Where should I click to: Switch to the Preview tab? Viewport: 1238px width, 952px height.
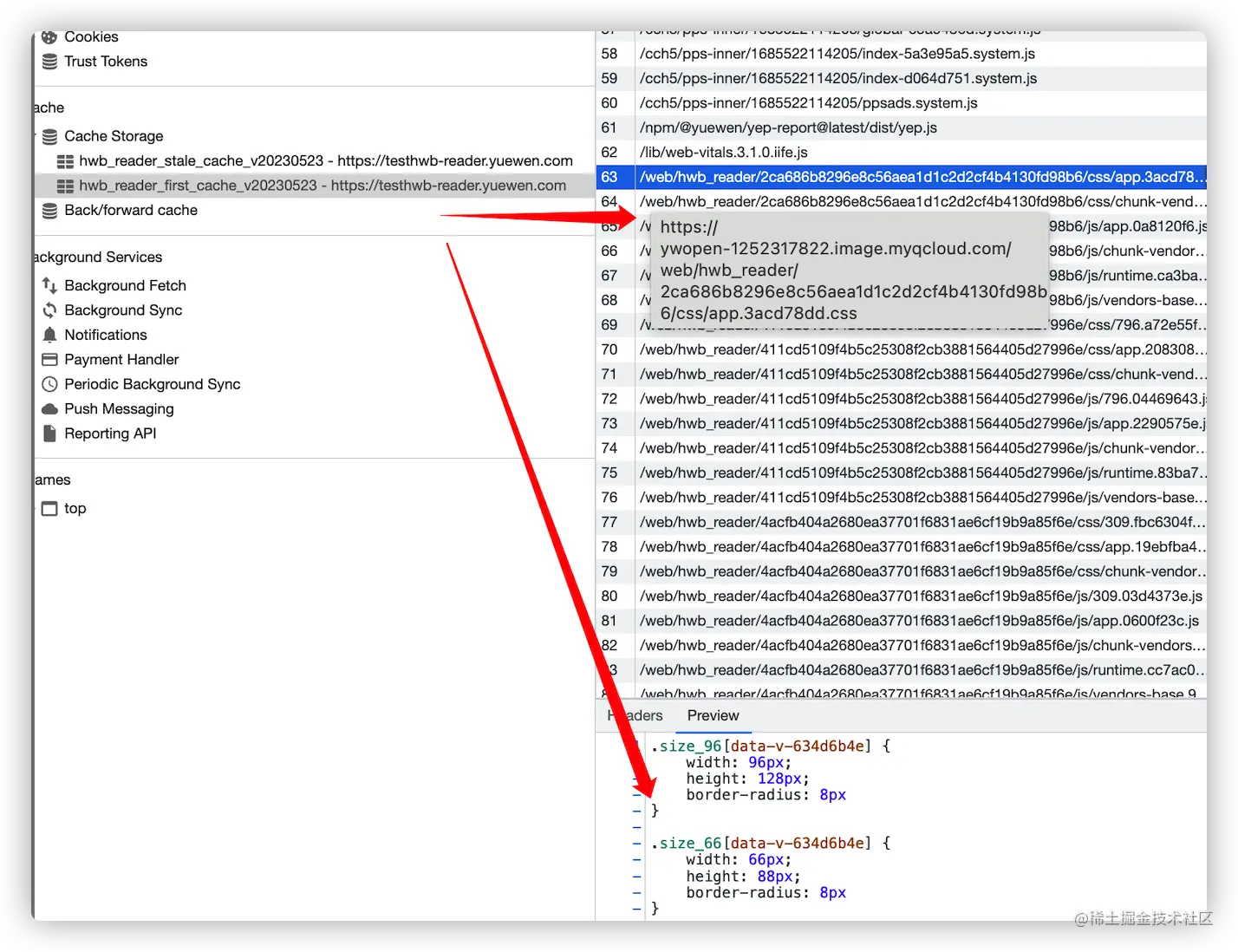(713, 715)
